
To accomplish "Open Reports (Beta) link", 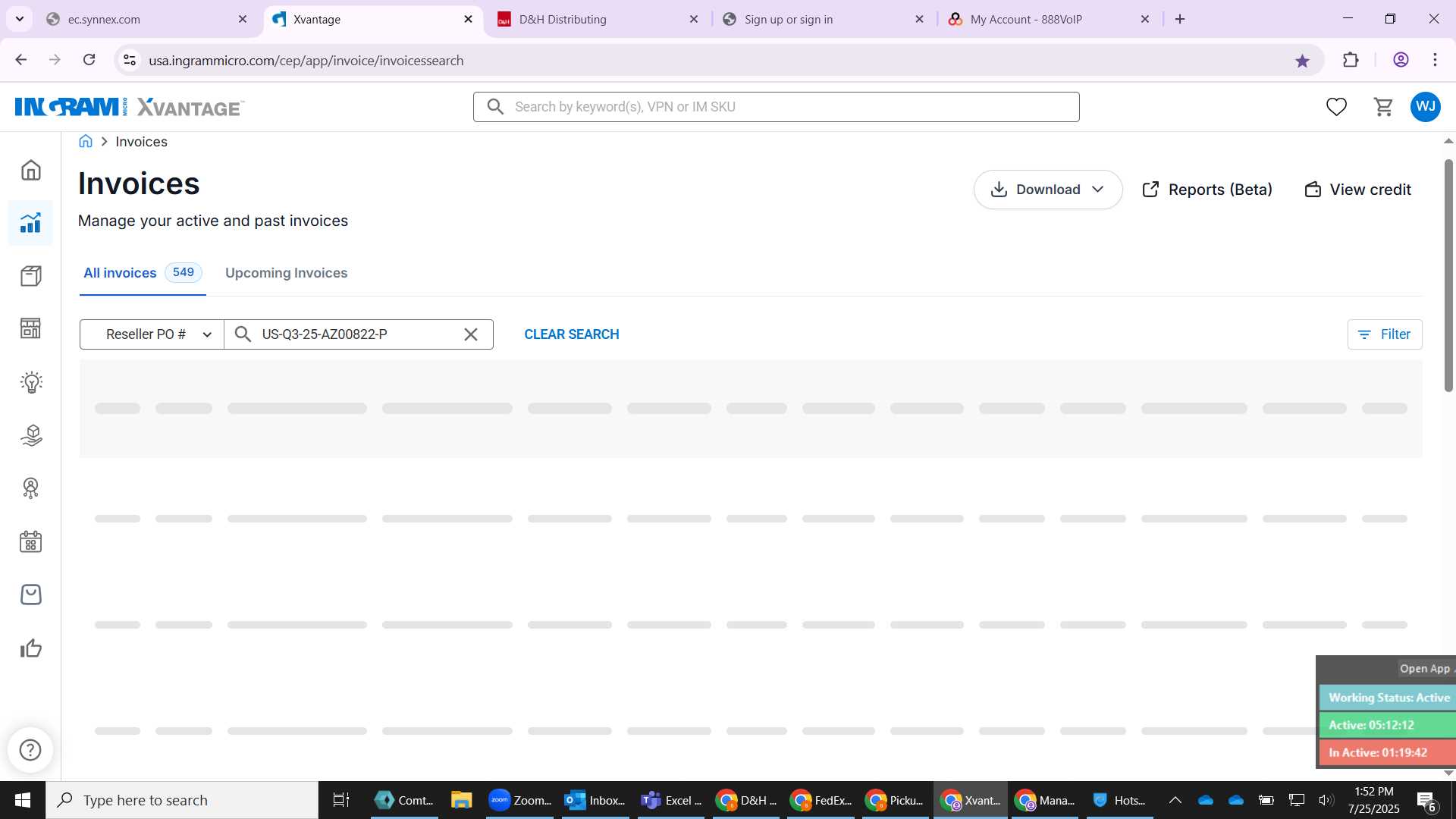I will (x=1207, y=190).
